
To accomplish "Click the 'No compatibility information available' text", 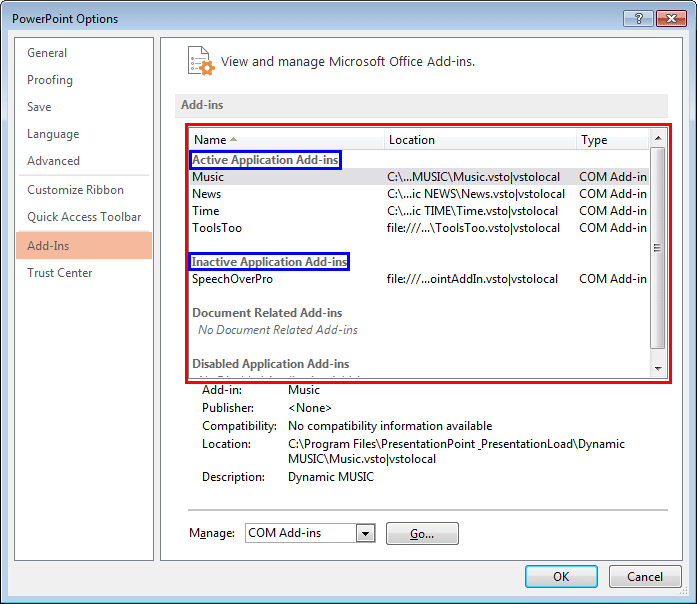I will (390, 426).
